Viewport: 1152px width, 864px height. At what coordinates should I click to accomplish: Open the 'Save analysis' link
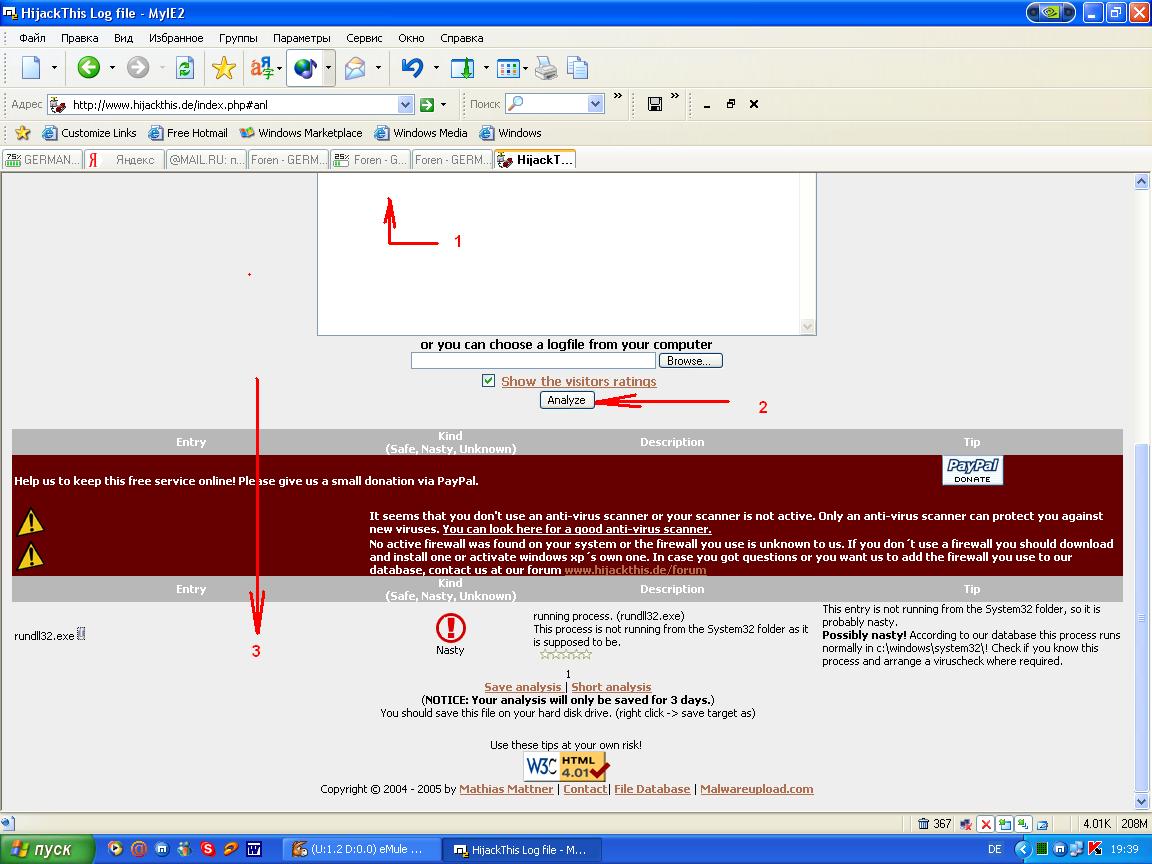[x=523, y=687]
